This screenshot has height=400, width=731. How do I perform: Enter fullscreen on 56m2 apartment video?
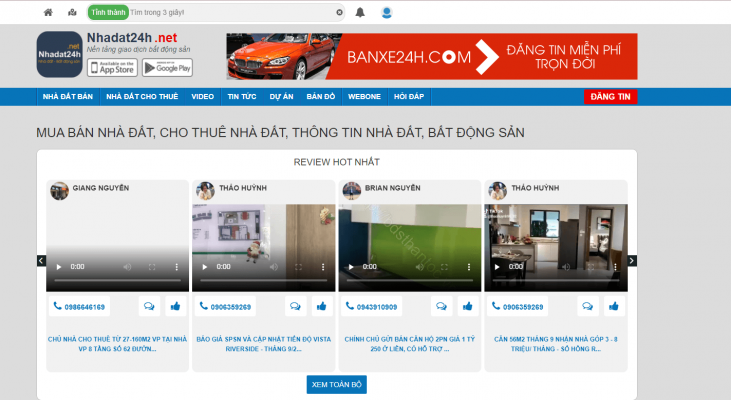pyautogui.click(x=591, y=267)
